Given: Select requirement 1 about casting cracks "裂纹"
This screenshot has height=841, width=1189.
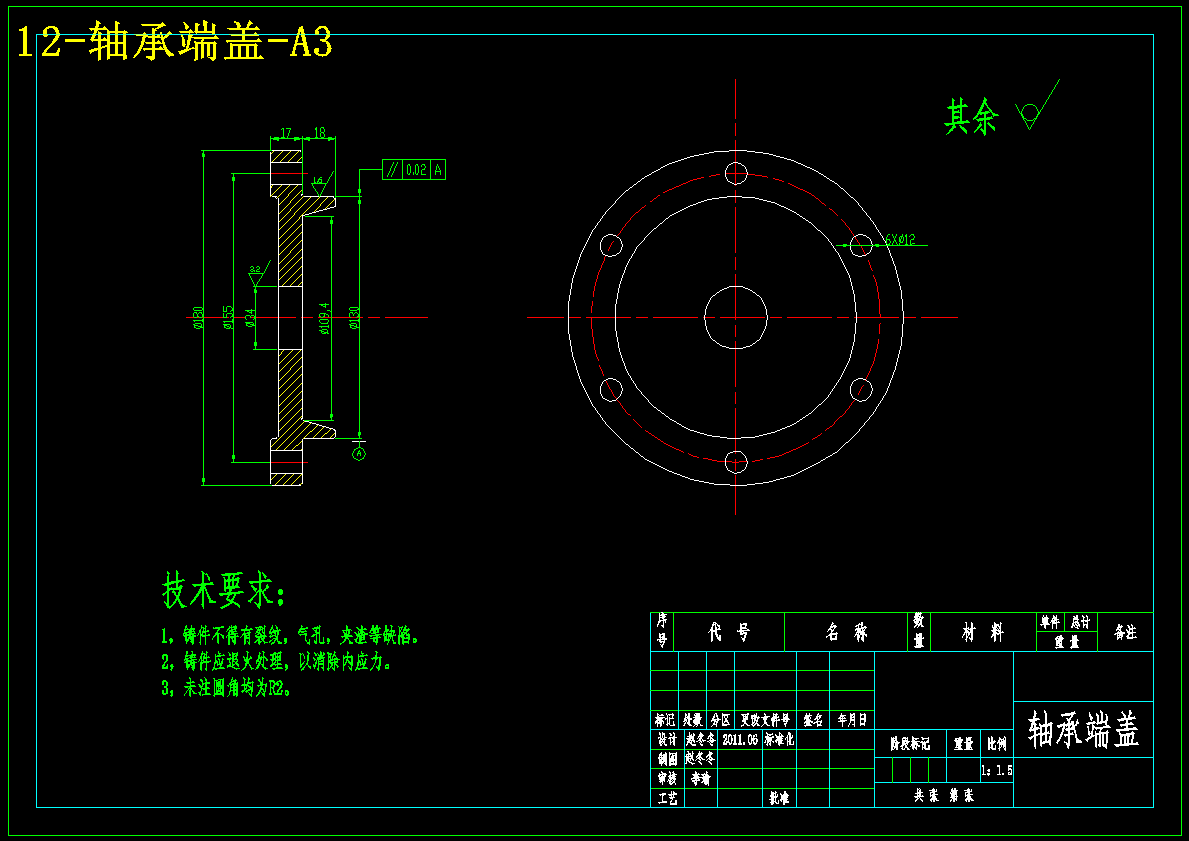Looking at the screenshot, I should point(290,635).
